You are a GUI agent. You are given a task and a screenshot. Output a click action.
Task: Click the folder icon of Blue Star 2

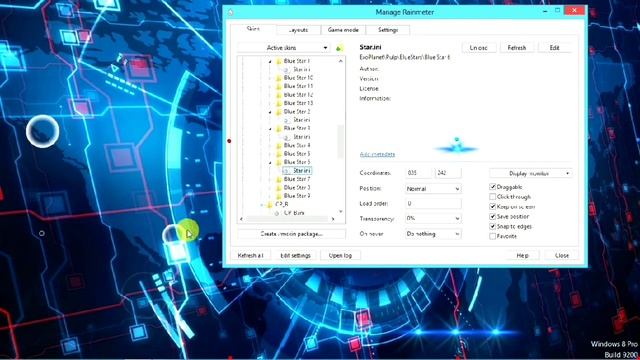279,112
